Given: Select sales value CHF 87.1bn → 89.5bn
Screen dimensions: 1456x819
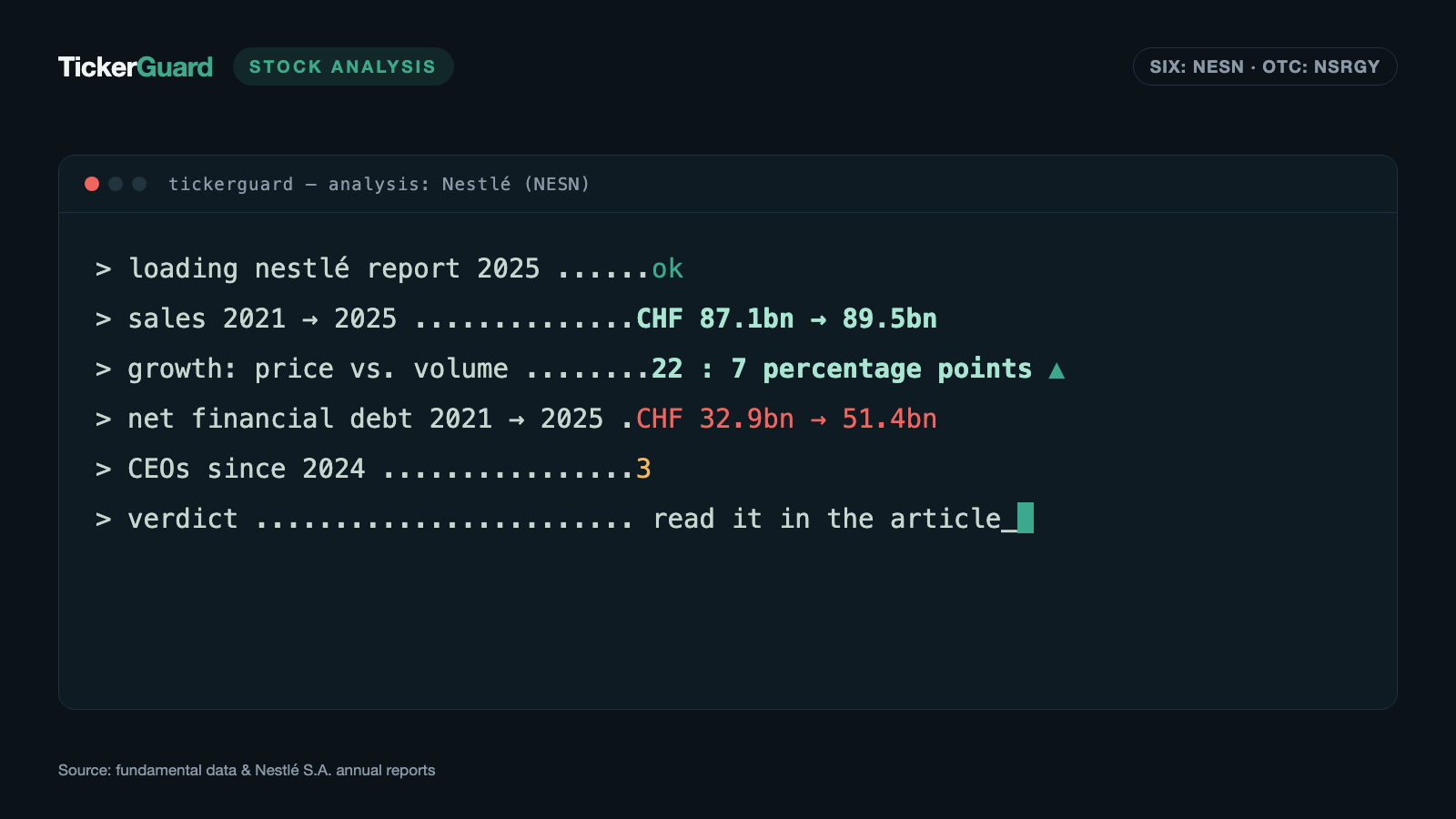Looking at the screenshot, I should (786, 318).
